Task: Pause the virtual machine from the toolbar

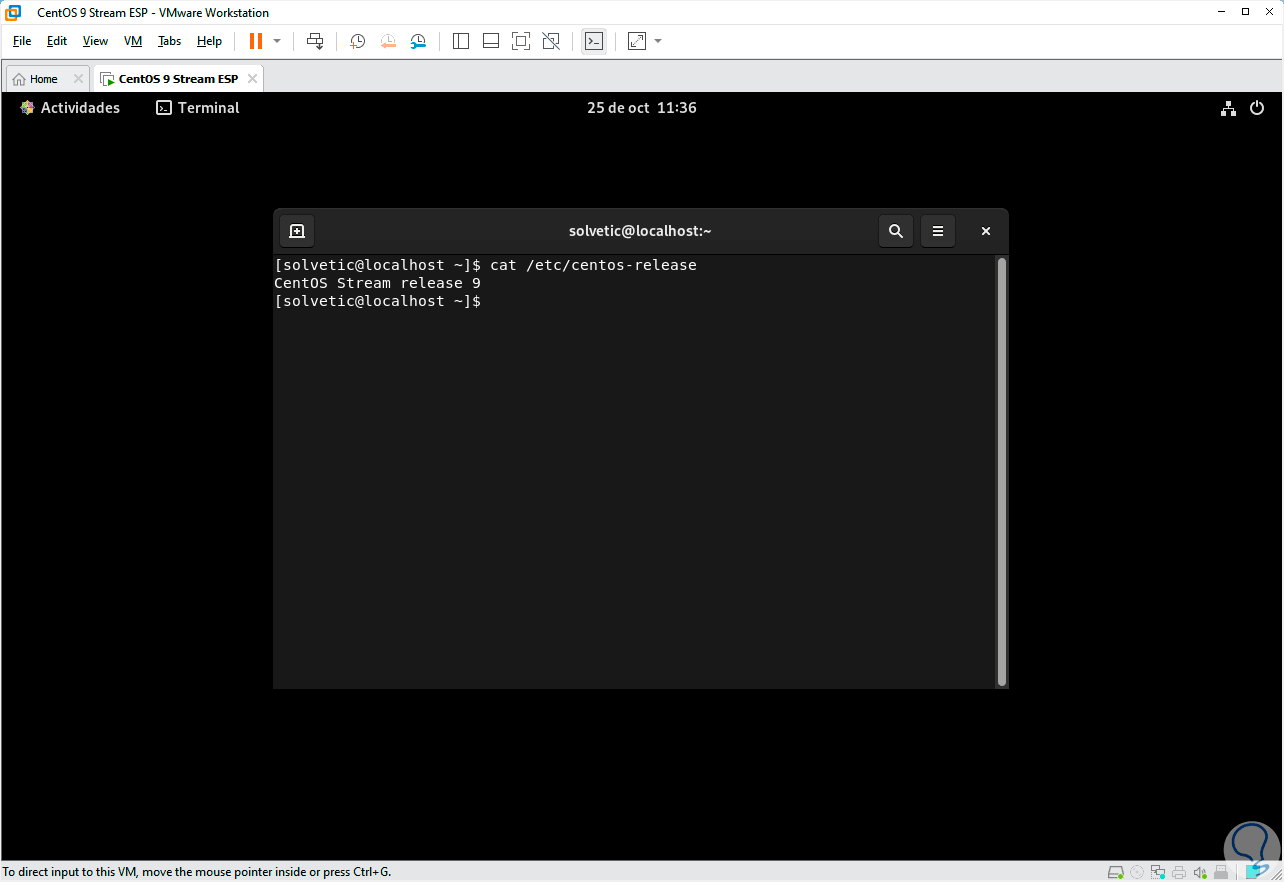Action: (x=255, y=41)
